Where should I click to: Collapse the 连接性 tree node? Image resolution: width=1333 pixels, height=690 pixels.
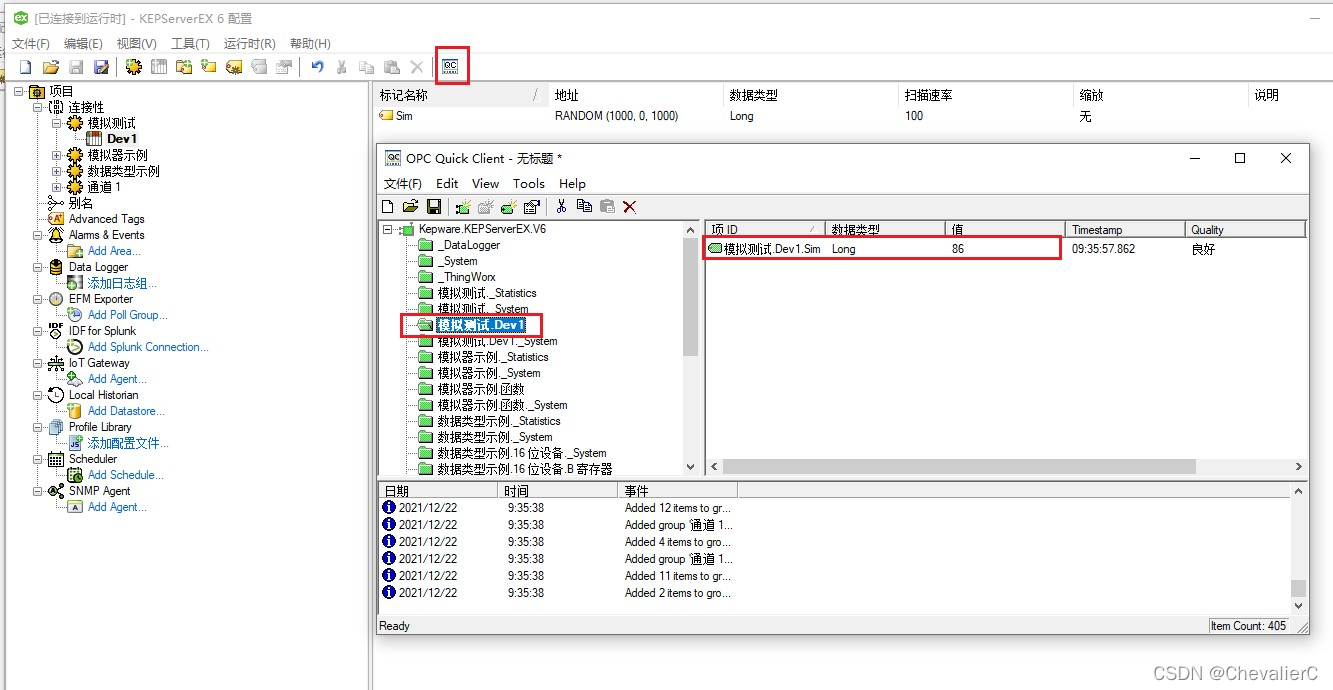(x=38, y=107)
